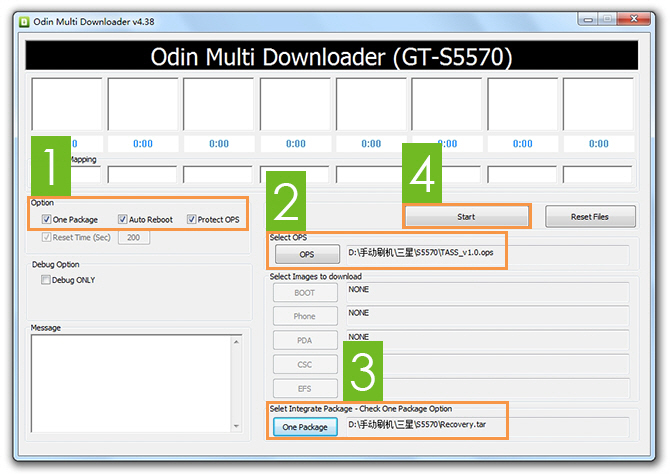Toggle the Reset Time (Sec) checkbox
670x474 pixels.
[46, 237]
